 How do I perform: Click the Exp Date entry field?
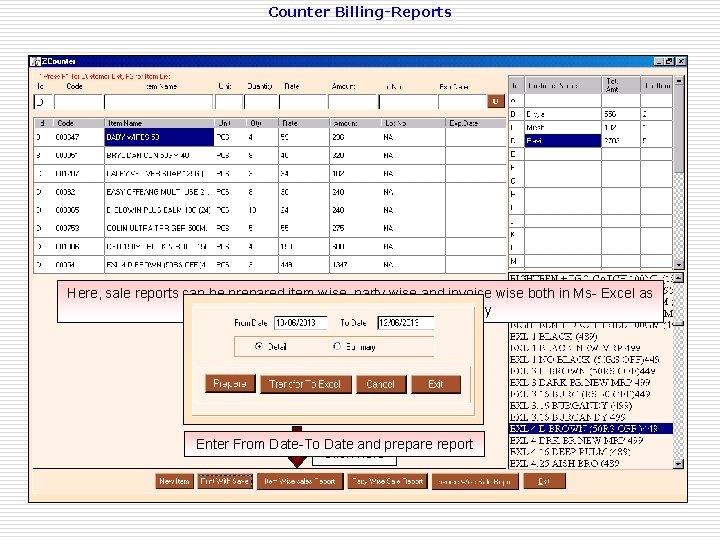(x=462, y=102)
